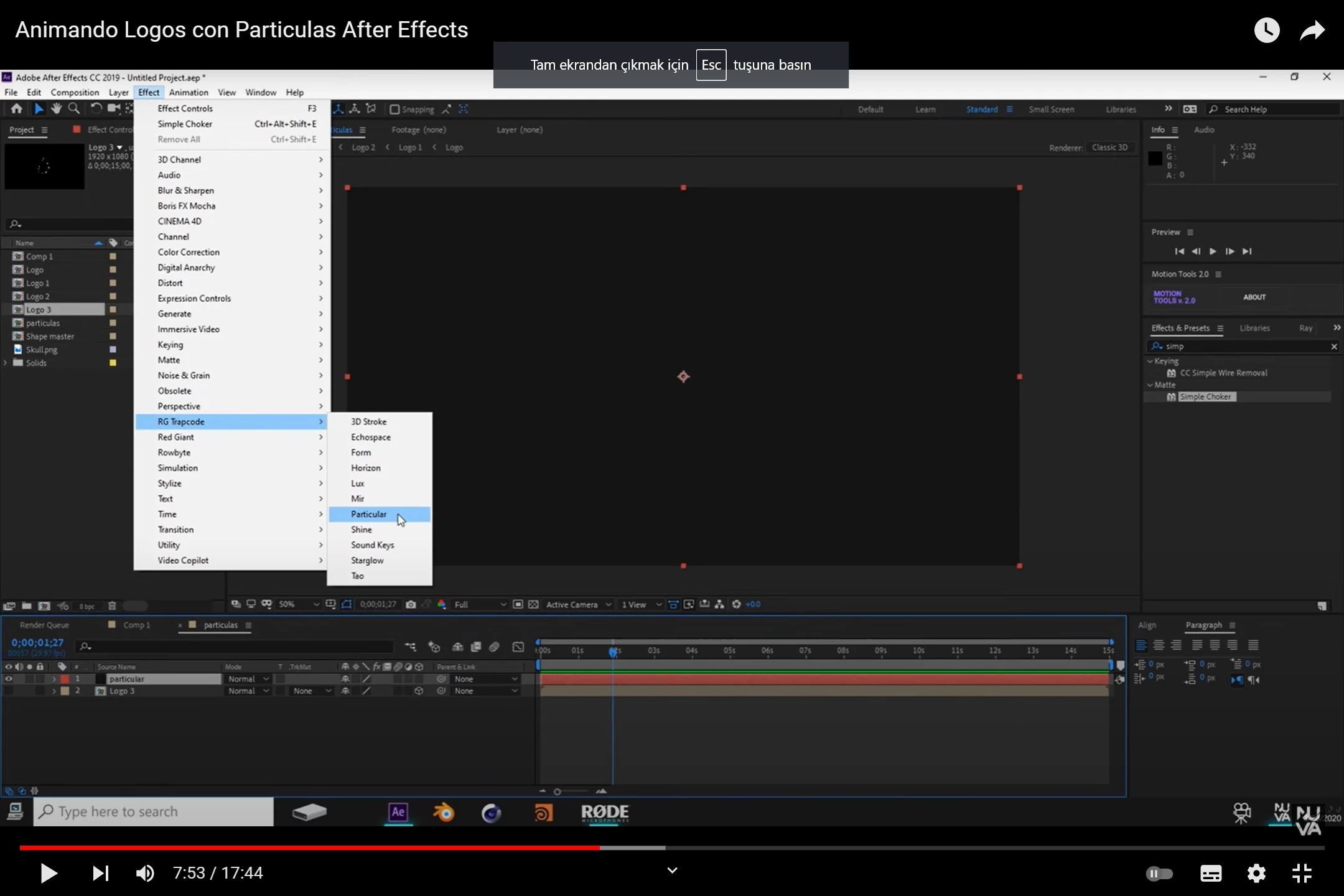This screenshot has height=896, width=1344.
Task: Toggle the YouTube autoplay switch
Action: click(1159, 873)
